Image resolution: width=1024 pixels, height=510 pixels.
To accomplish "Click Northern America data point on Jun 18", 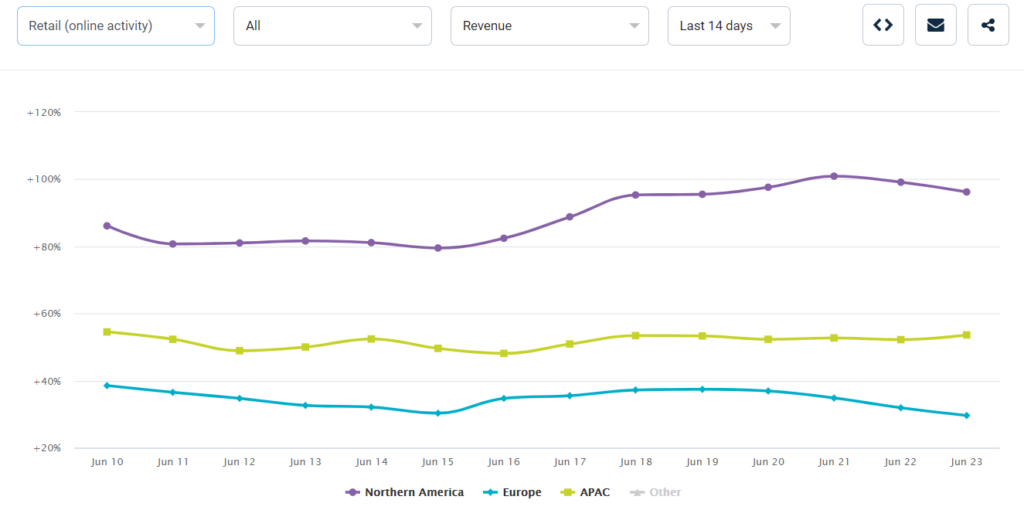I will pos(635,195).
